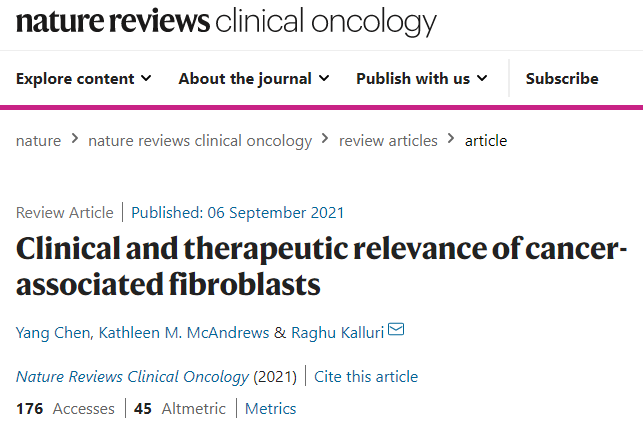Screen dimensions: 643x428
Task: View the article Metrics link
Action: click(271, 409)
